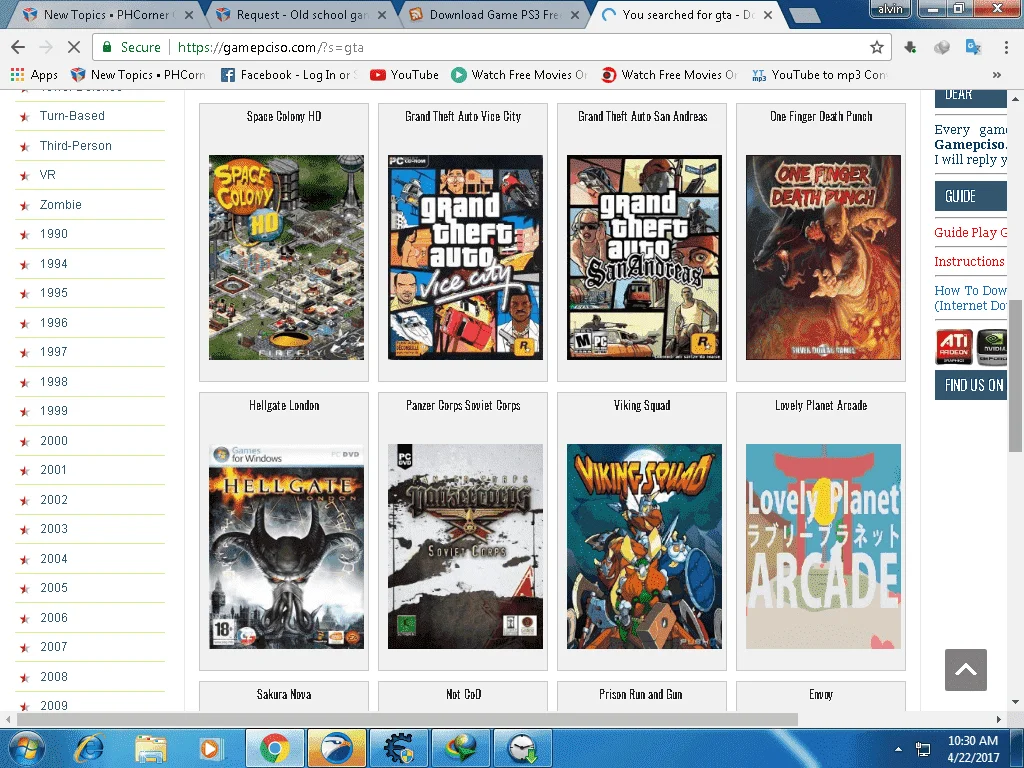Stop loading the page
1024x768 pixels.
click(74, 47)
